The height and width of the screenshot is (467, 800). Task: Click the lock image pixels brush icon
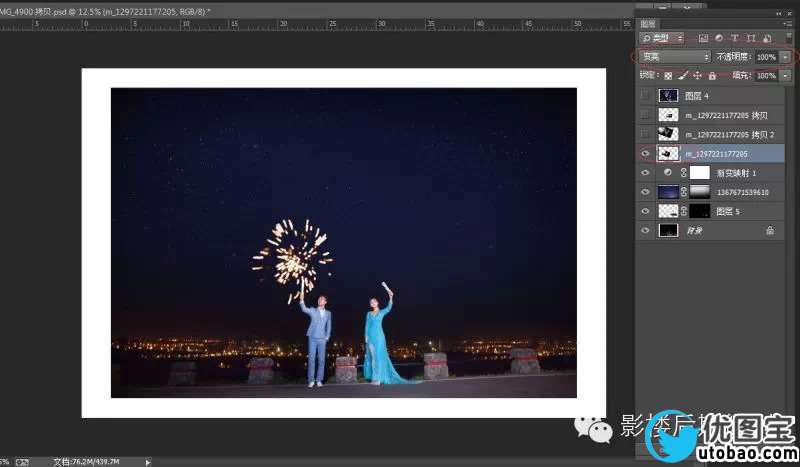point(683,75)
